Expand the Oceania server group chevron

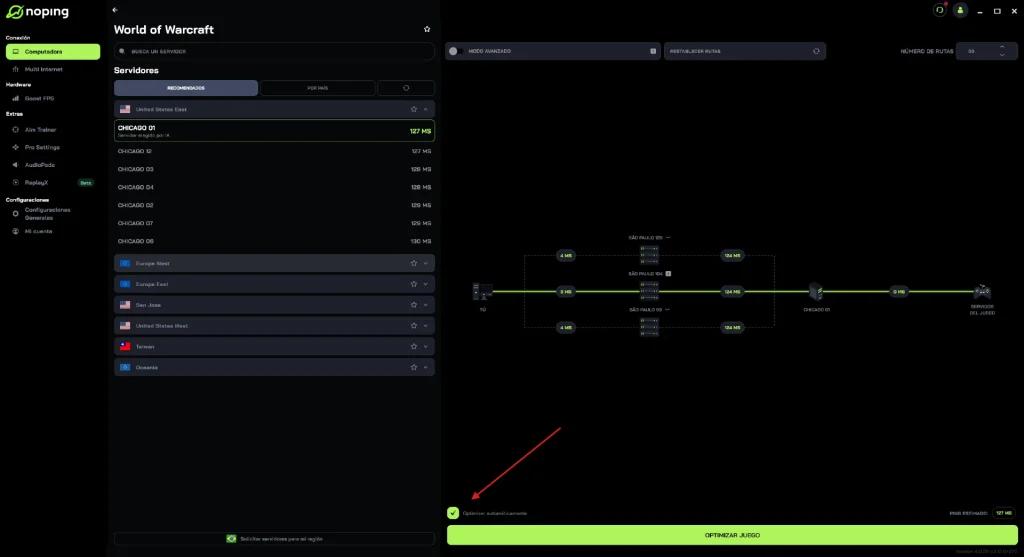click(425, 368)
